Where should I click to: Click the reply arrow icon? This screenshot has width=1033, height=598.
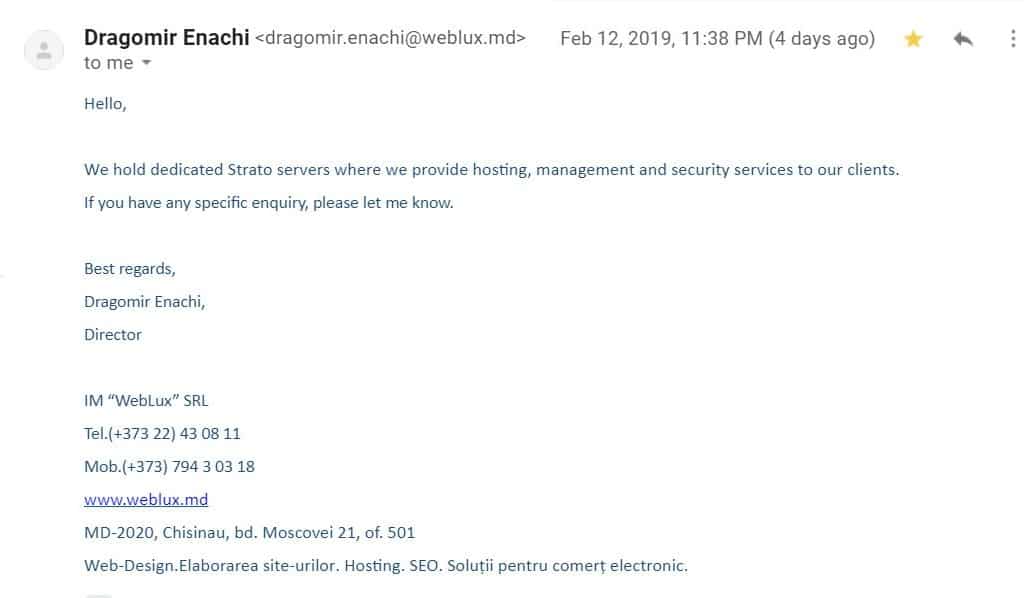963,39
